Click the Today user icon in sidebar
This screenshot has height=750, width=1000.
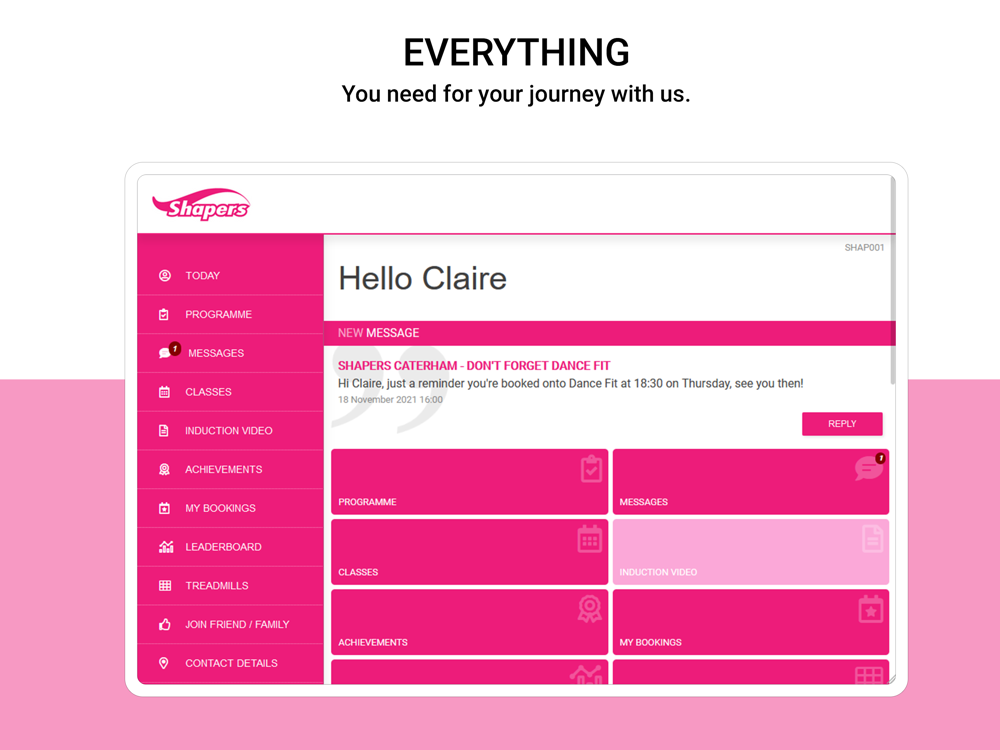(165, 276)
